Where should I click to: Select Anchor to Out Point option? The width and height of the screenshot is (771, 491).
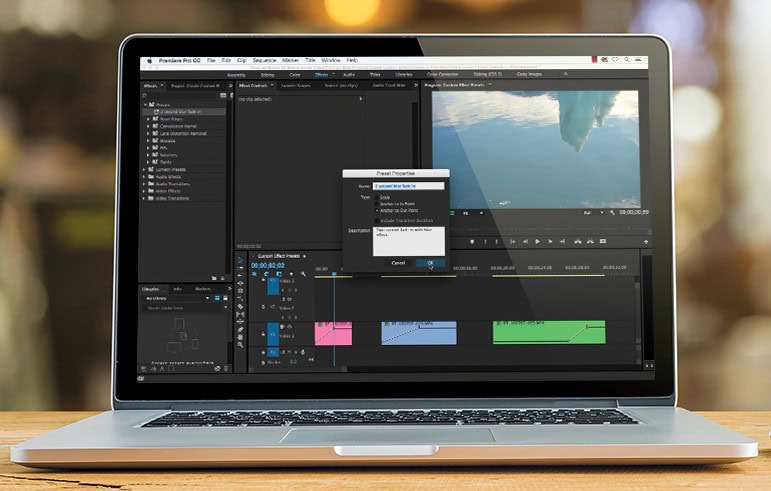tap(377, 211)
